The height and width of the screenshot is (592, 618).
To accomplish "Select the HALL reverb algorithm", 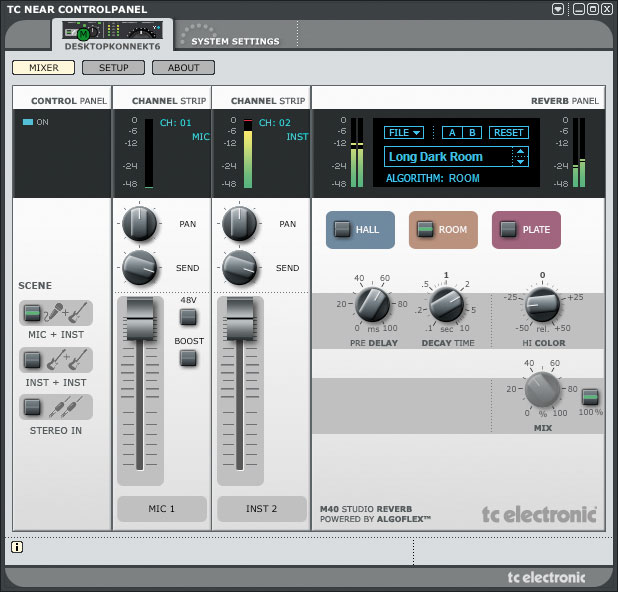I will [359, 229].
